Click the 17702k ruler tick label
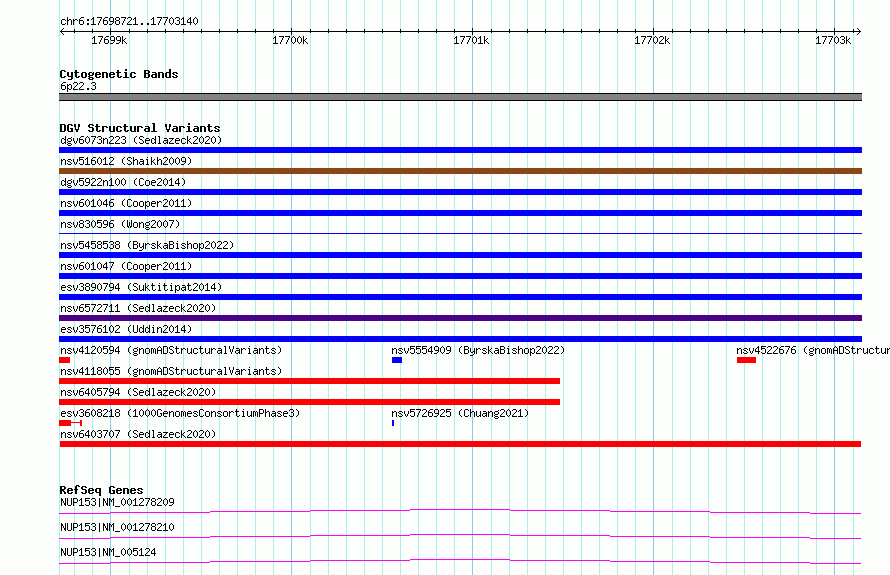Screen dimensions: 890x575 (x=652, y=40)
